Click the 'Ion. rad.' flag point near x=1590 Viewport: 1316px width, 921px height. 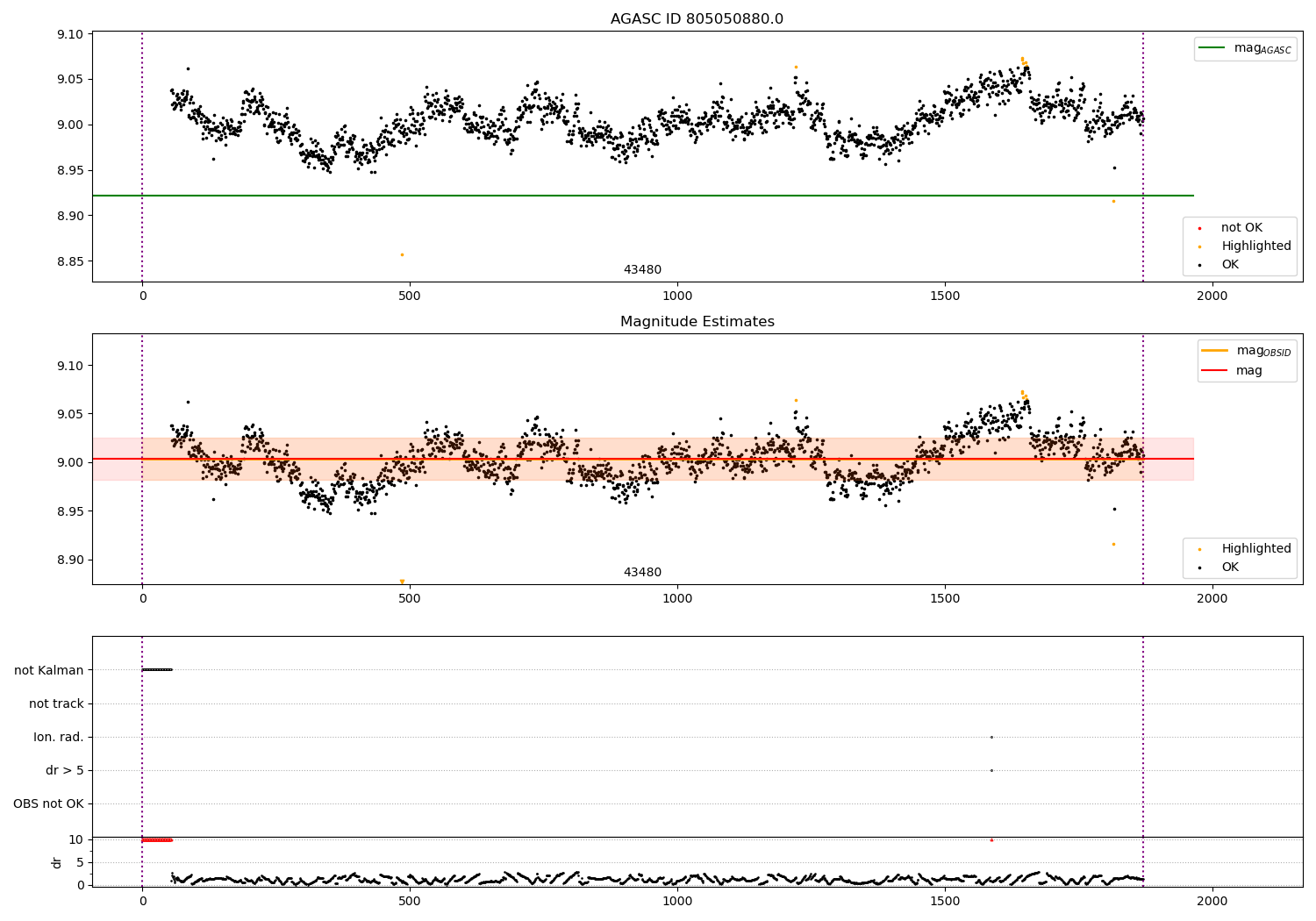point(991,737)
